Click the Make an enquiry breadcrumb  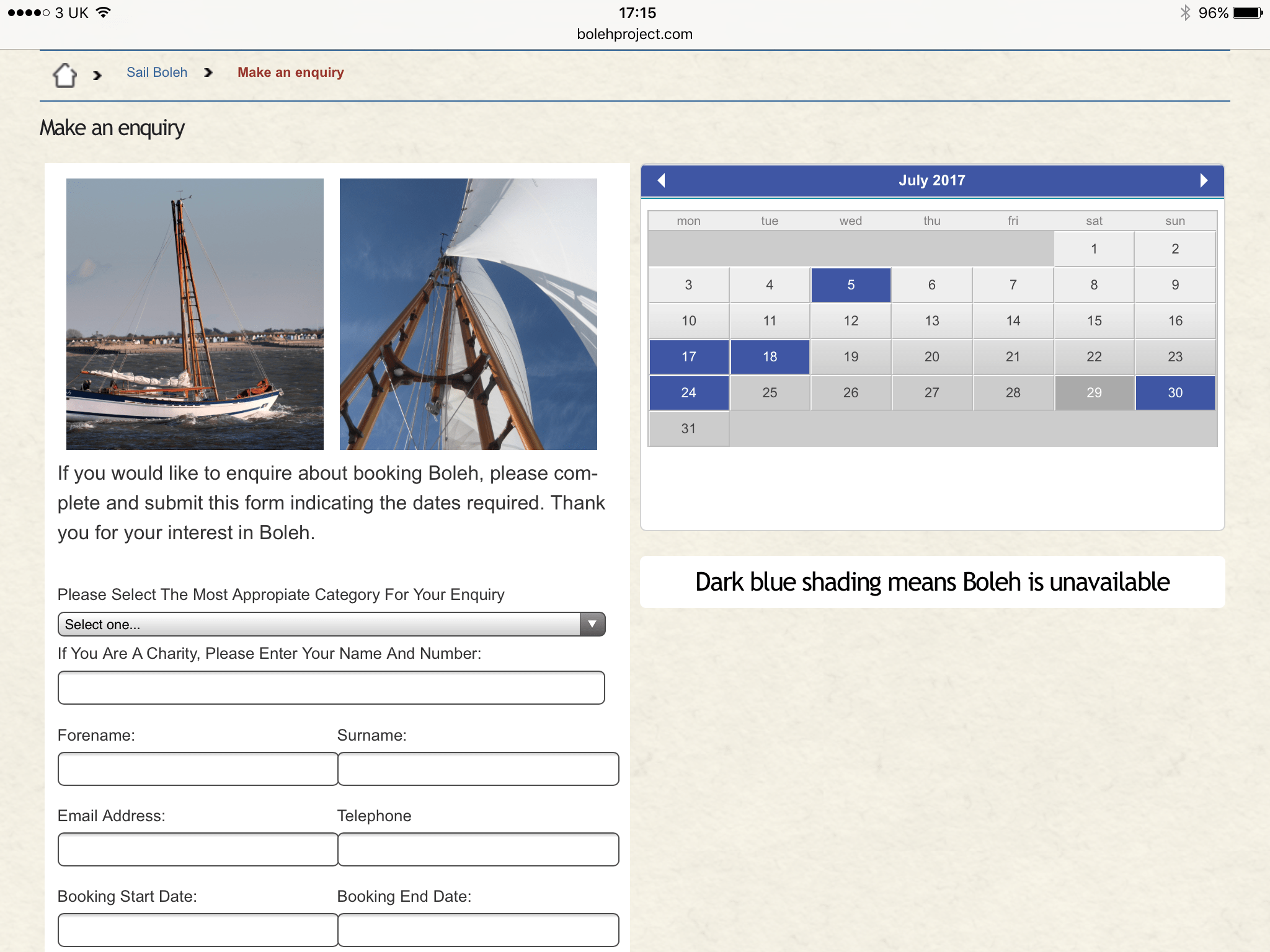click(x=290, y=73)
